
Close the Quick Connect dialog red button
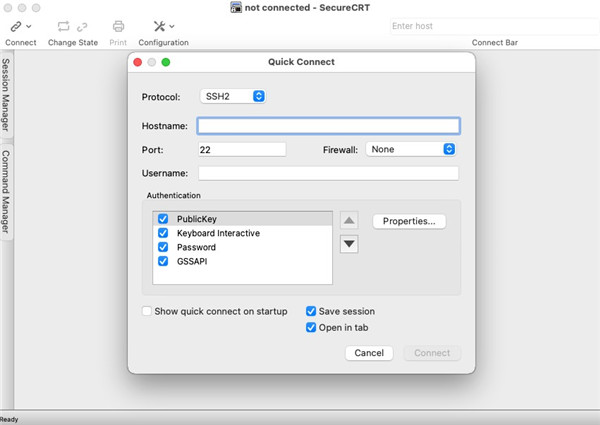(138, 62)
